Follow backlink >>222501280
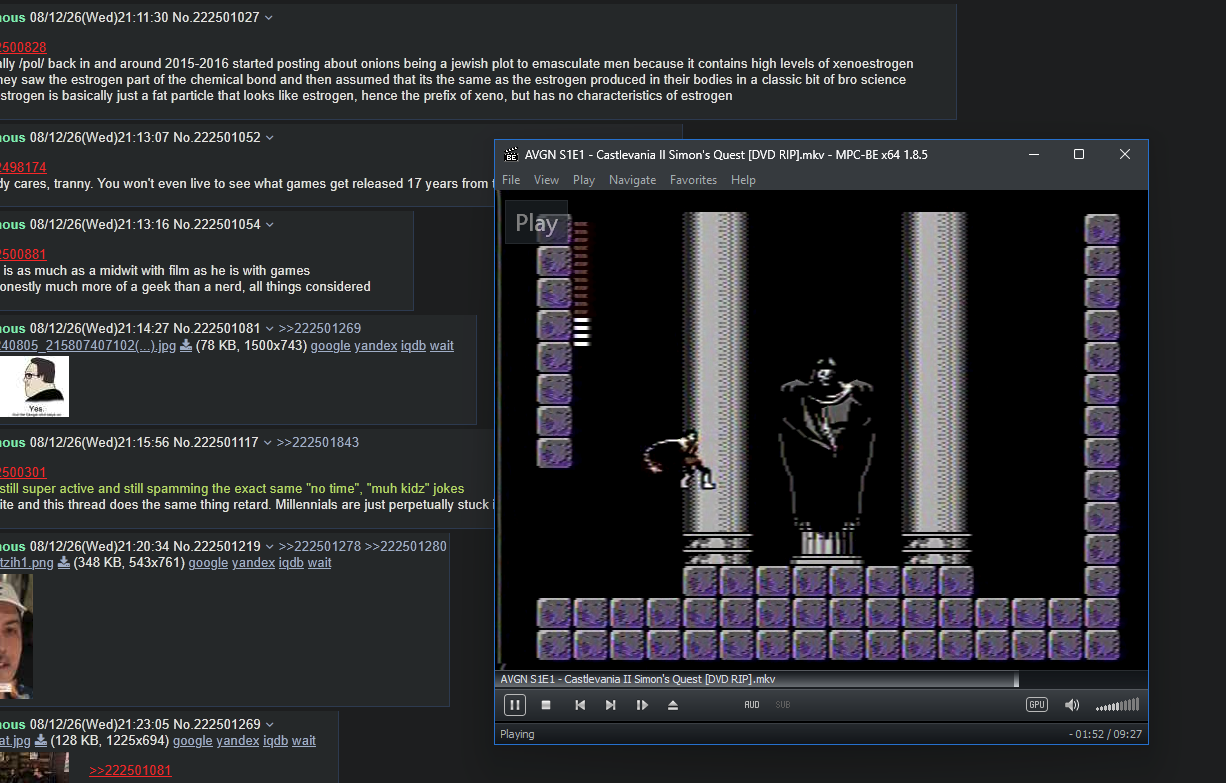The image size is (1226, 783). pos(406,546)
